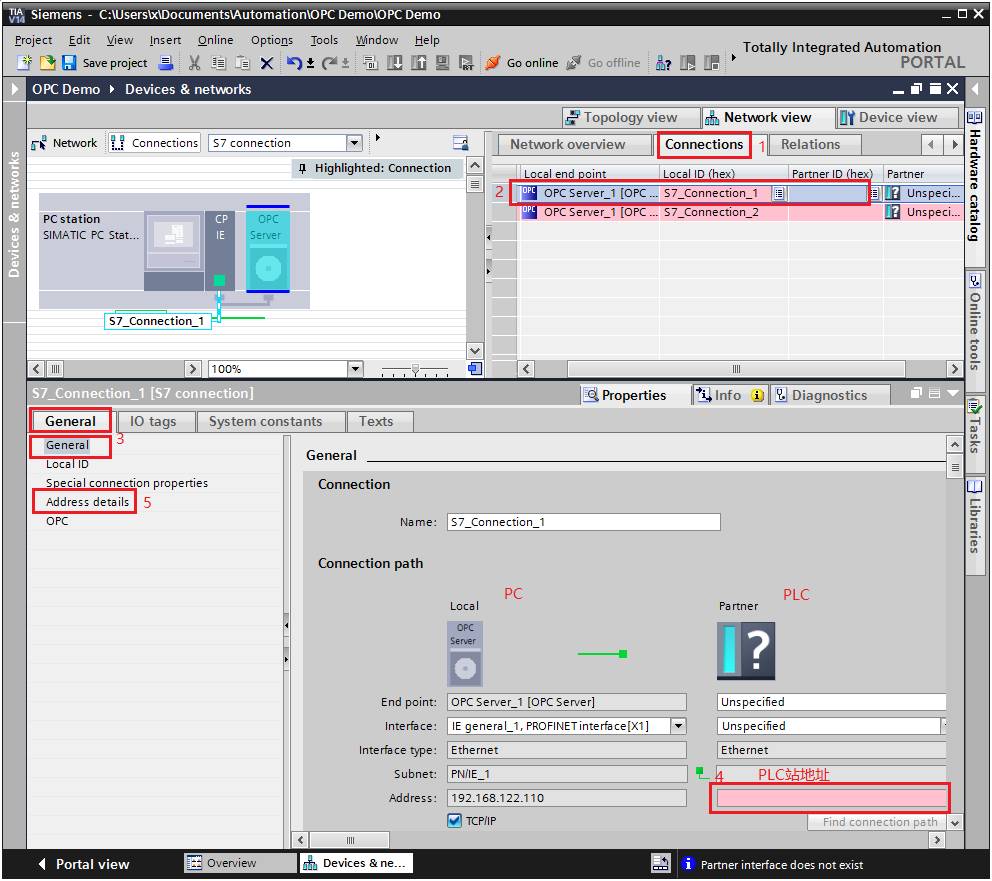Select Special connection properties tree item
Image resolution: width=992 pixels, height=881 pixels.
127,483
